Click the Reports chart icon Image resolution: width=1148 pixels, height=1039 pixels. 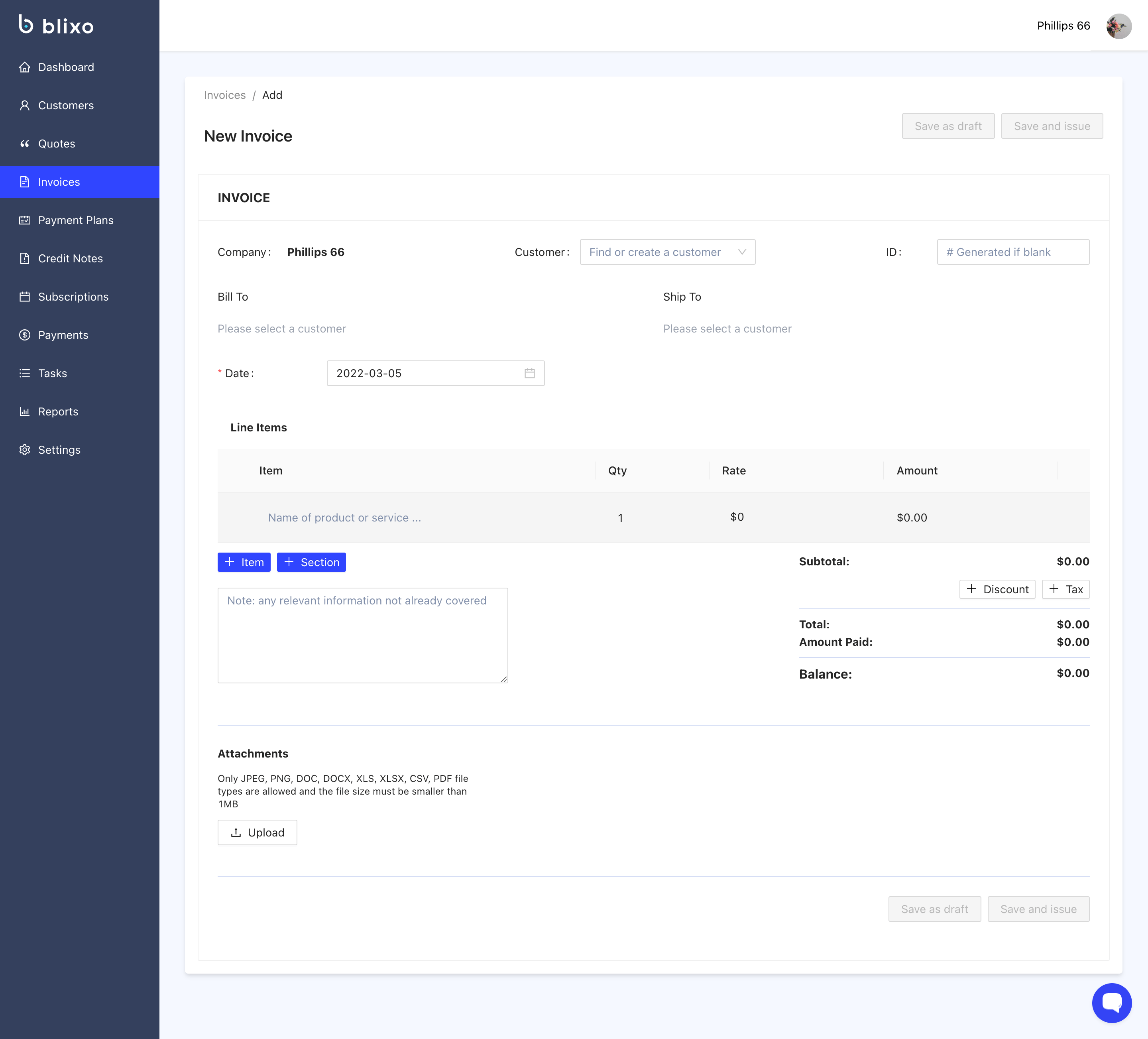(24, 411)
